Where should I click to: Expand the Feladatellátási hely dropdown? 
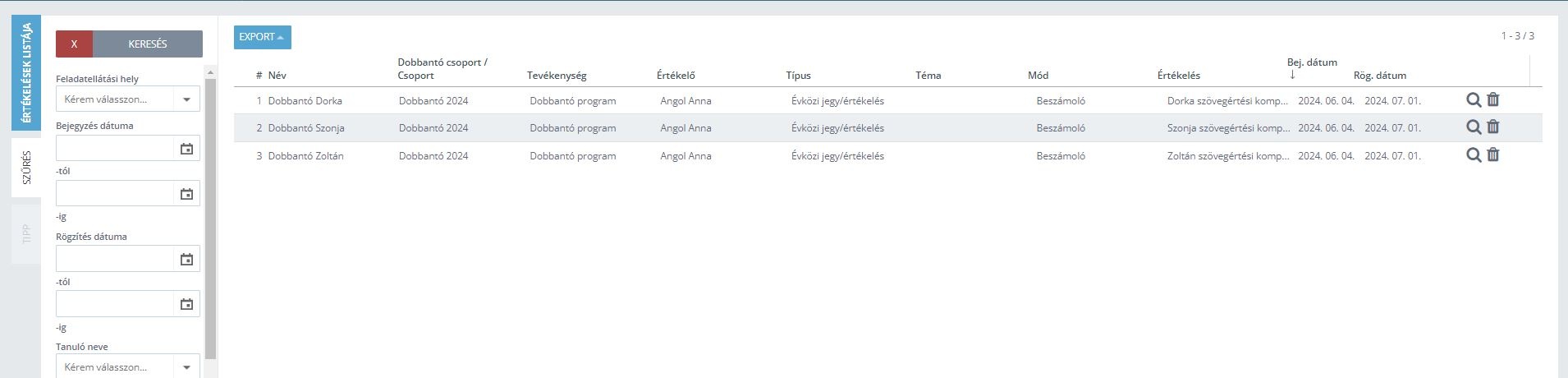coord(186,99)
